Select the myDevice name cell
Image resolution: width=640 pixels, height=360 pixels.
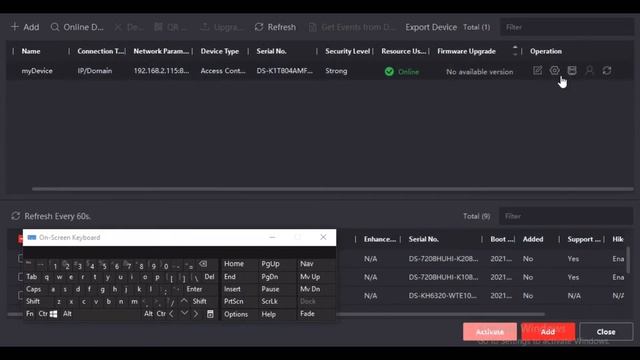click(37, 71)
